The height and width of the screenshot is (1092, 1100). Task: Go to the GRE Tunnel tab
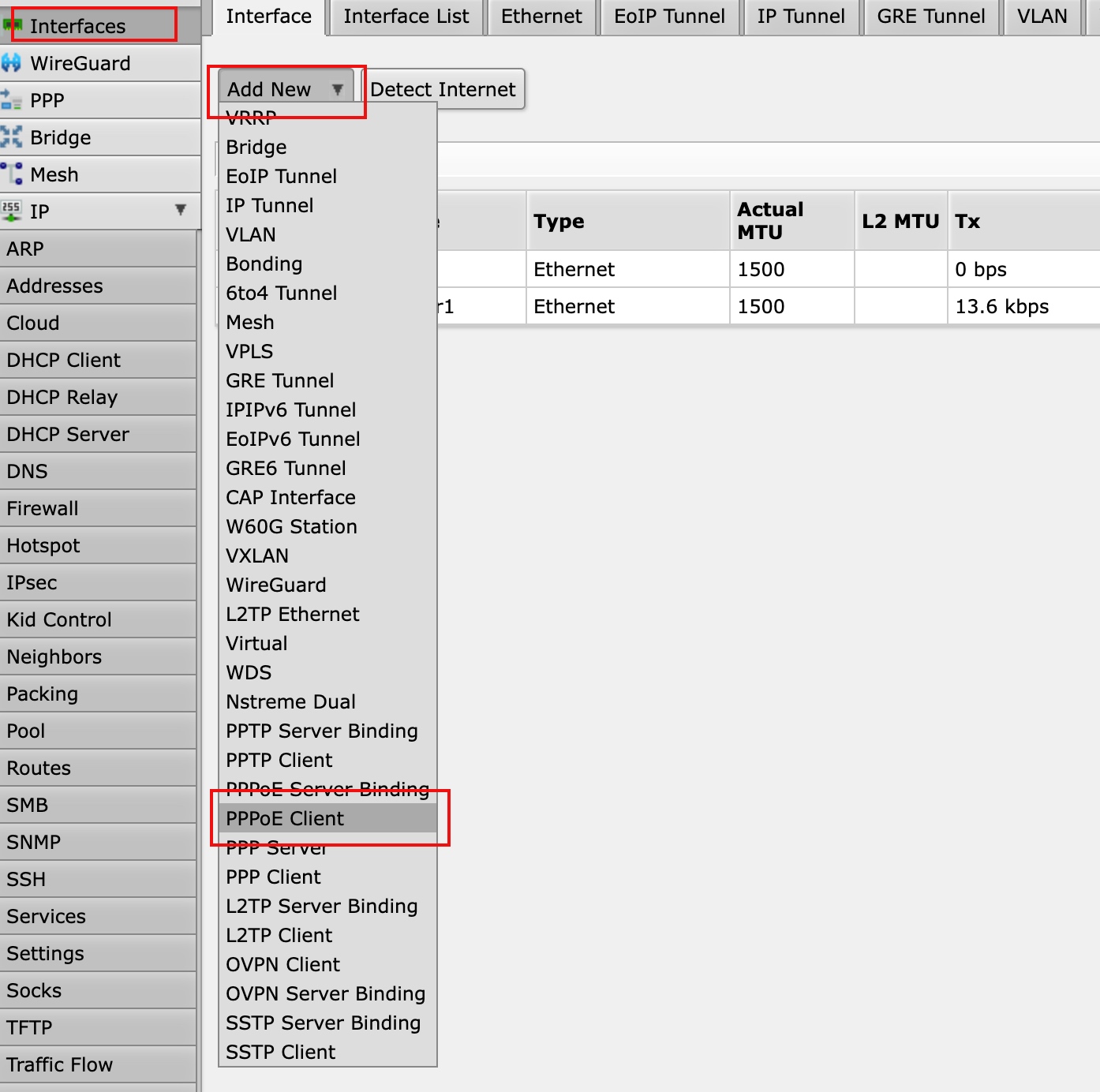tap(930, 17)
